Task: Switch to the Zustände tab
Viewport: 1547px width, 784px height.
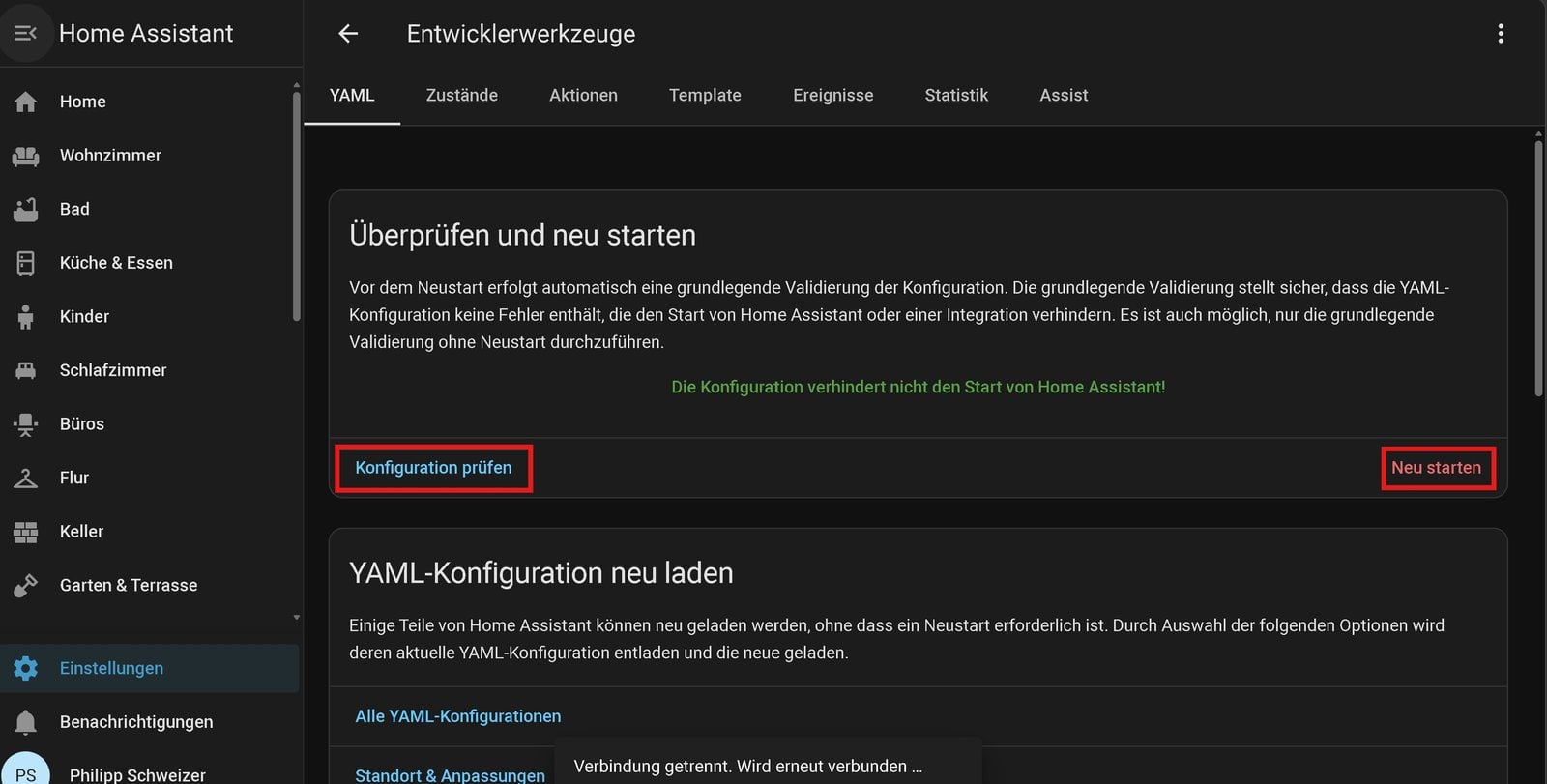Action: [x=462, y=95]
